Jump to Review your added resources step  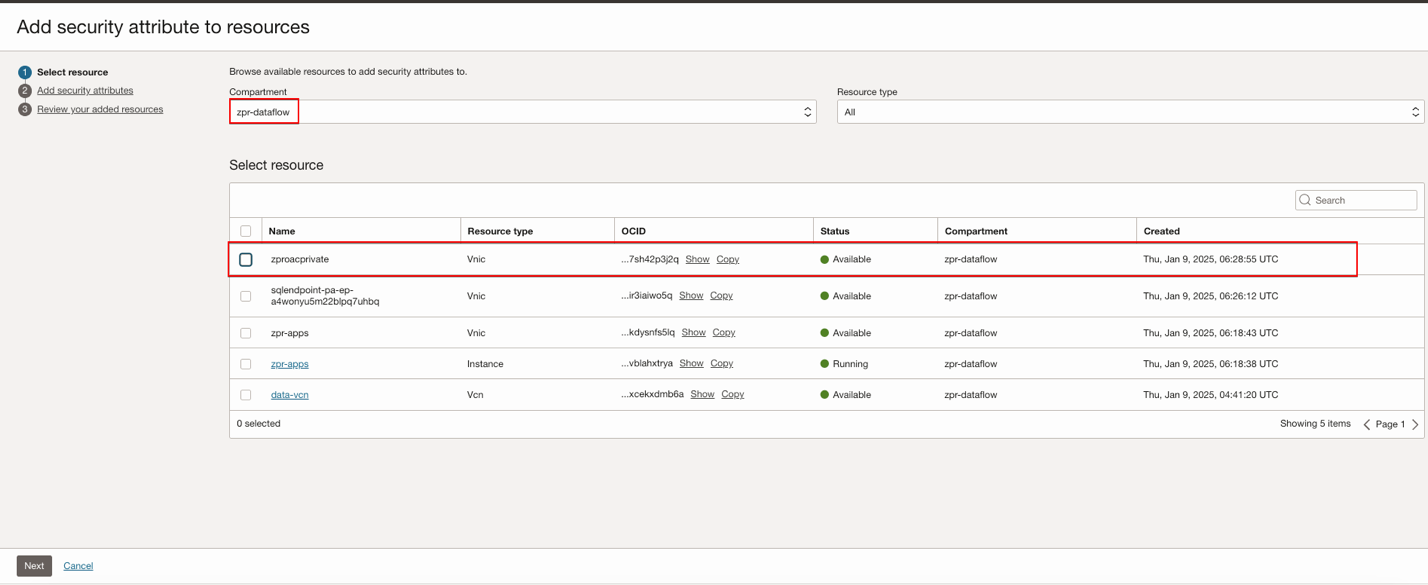[x=100, y=110]
